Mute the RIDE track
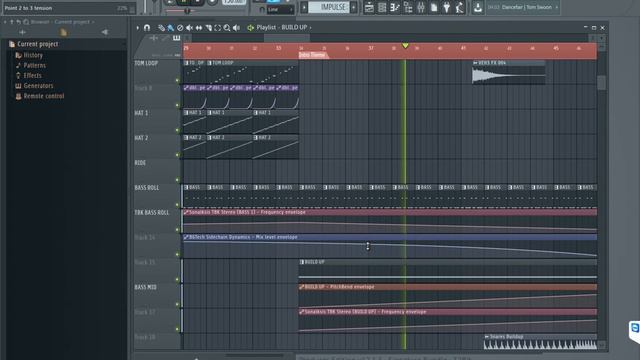Image resolution: width=640 pixels, height=360 pixels. pos(177,180)
